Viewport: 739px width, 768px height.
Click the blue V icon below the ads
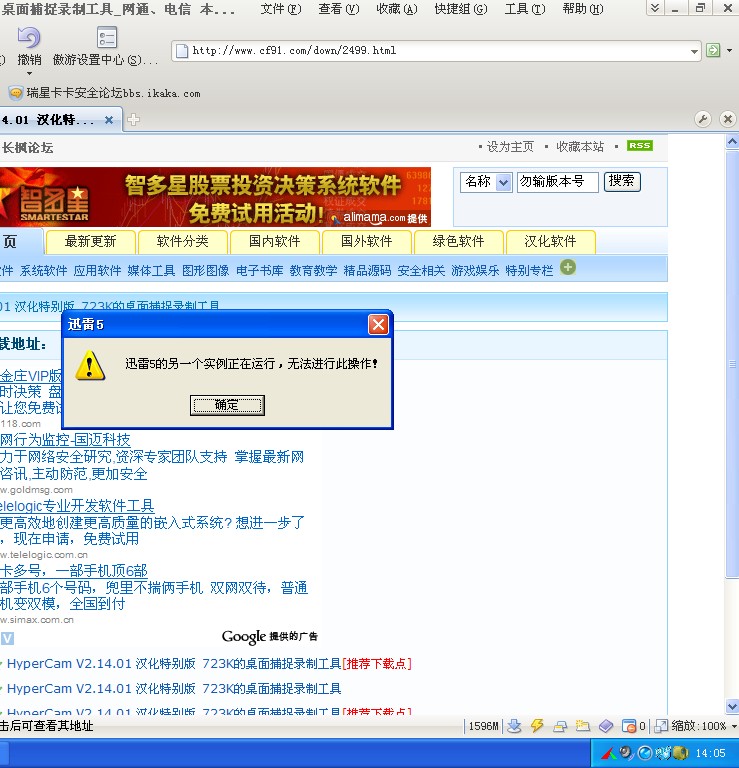pos(7,638)
